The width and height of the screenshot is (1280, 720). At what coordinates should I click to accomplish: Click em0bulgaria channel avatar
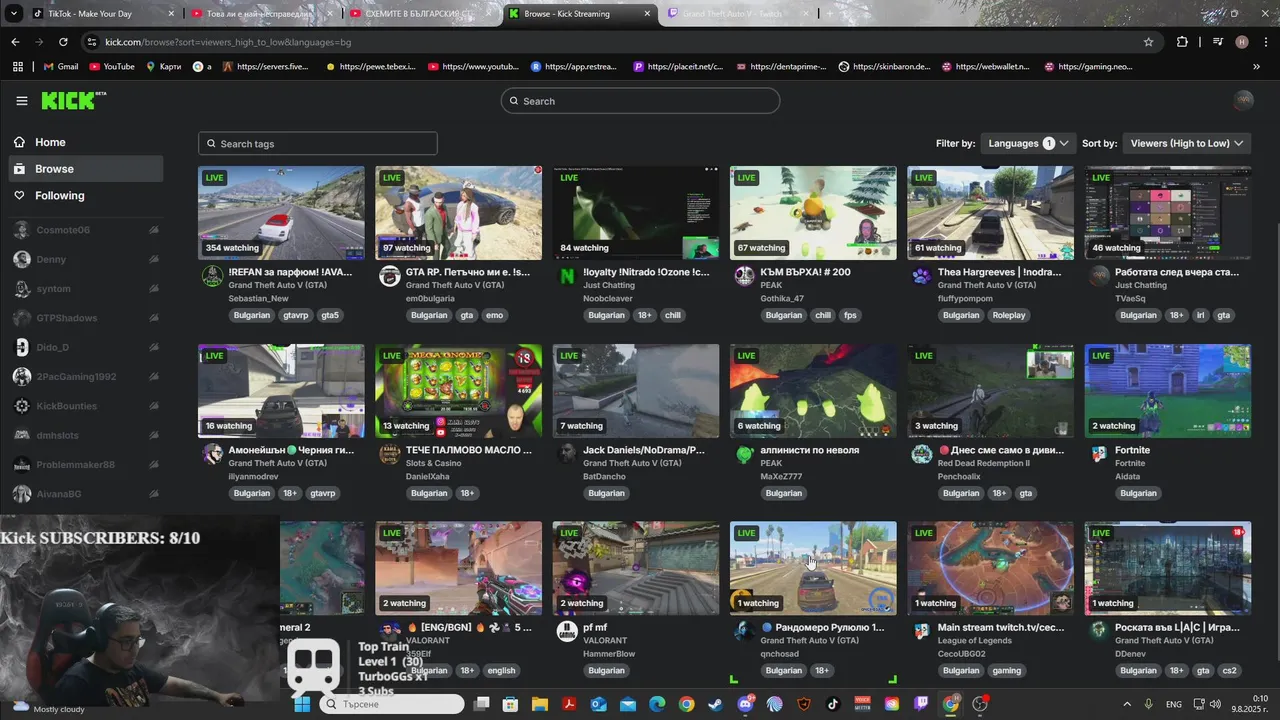(389, 276)
